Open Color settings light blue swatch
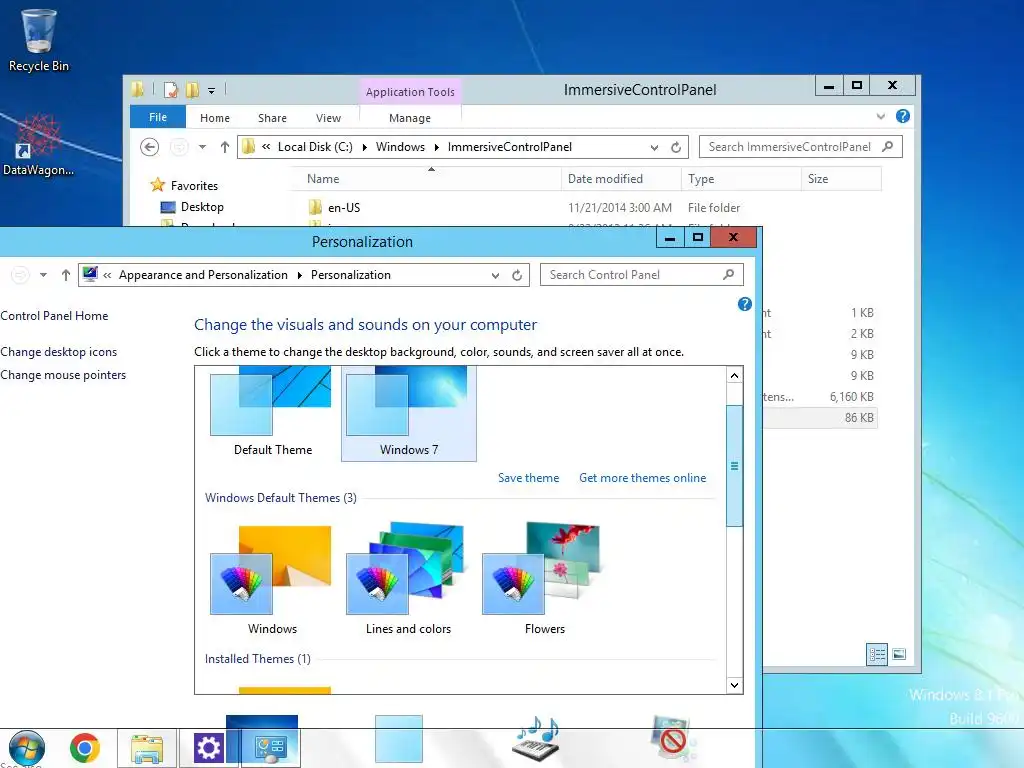This screenshot has width=1024, height=768. click(399, 739)
